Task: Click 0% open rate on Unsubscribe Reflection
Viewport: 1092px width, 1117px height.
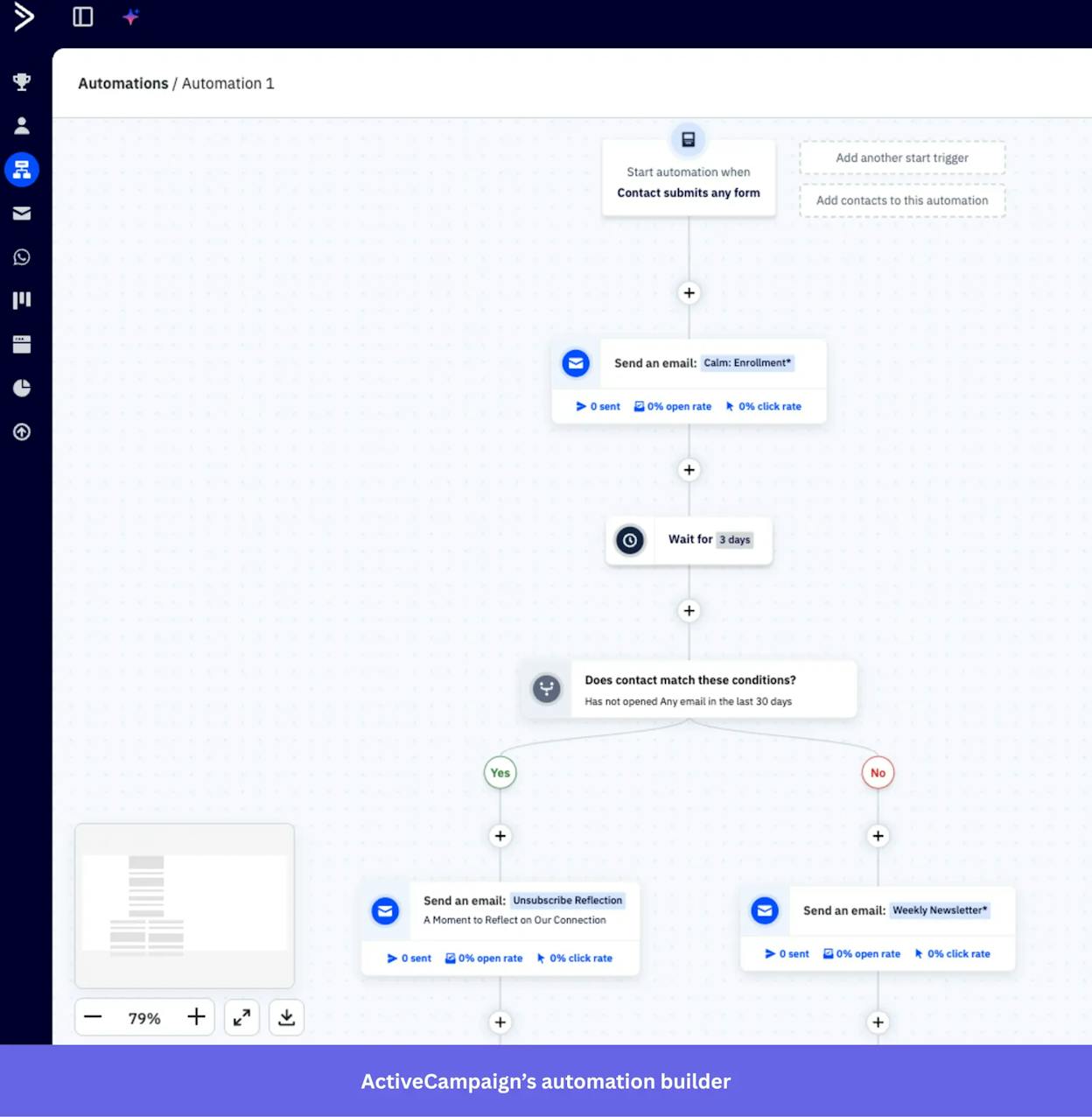Action: (484, 959)
